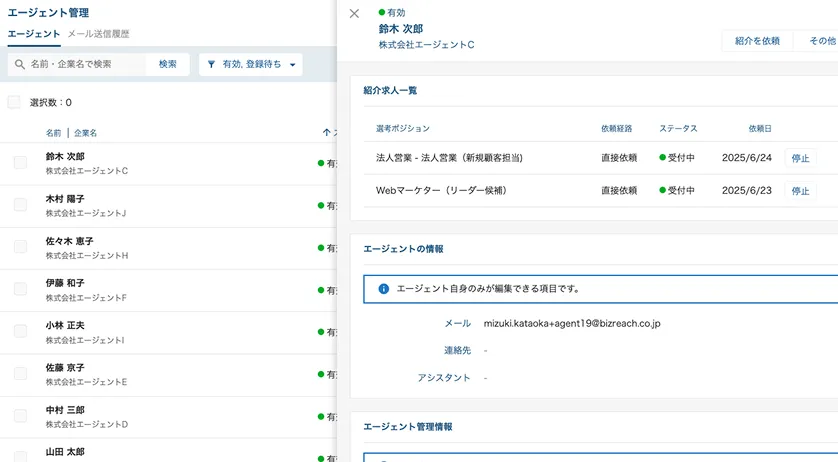Image resolution: width=838 pixels, height=462 pixels.
Task: Click the 選考ポジション column header
Action: click(402, 128)
